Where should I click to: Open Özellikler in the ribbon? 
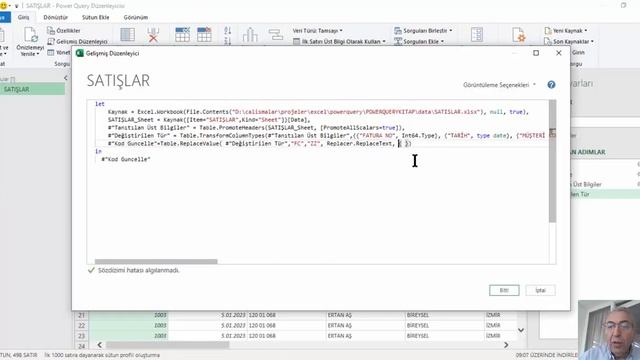(x=64, y=31)
